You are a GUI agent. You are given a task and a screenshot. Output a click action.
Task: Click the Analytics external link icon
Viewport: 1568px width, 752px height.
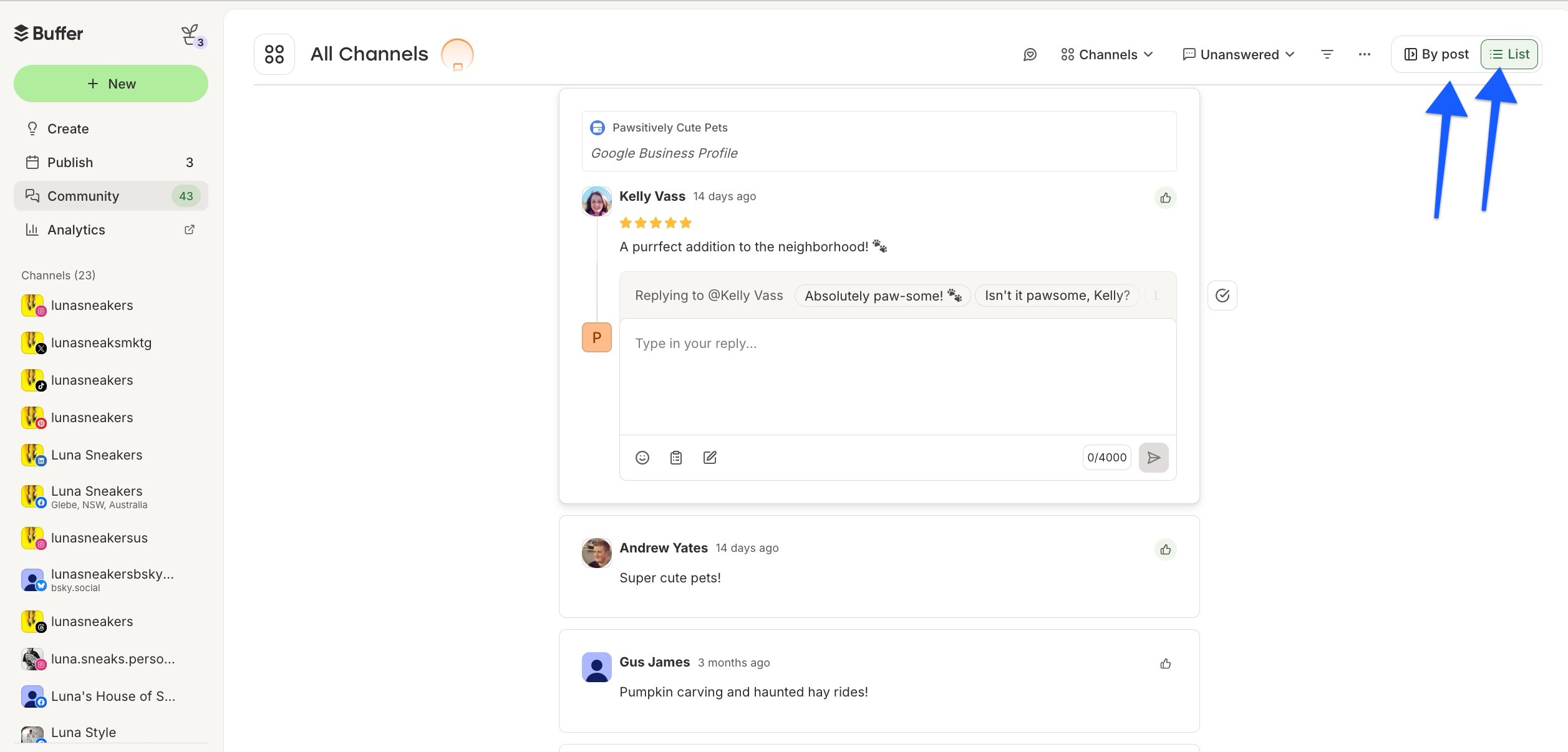point(190,229)
